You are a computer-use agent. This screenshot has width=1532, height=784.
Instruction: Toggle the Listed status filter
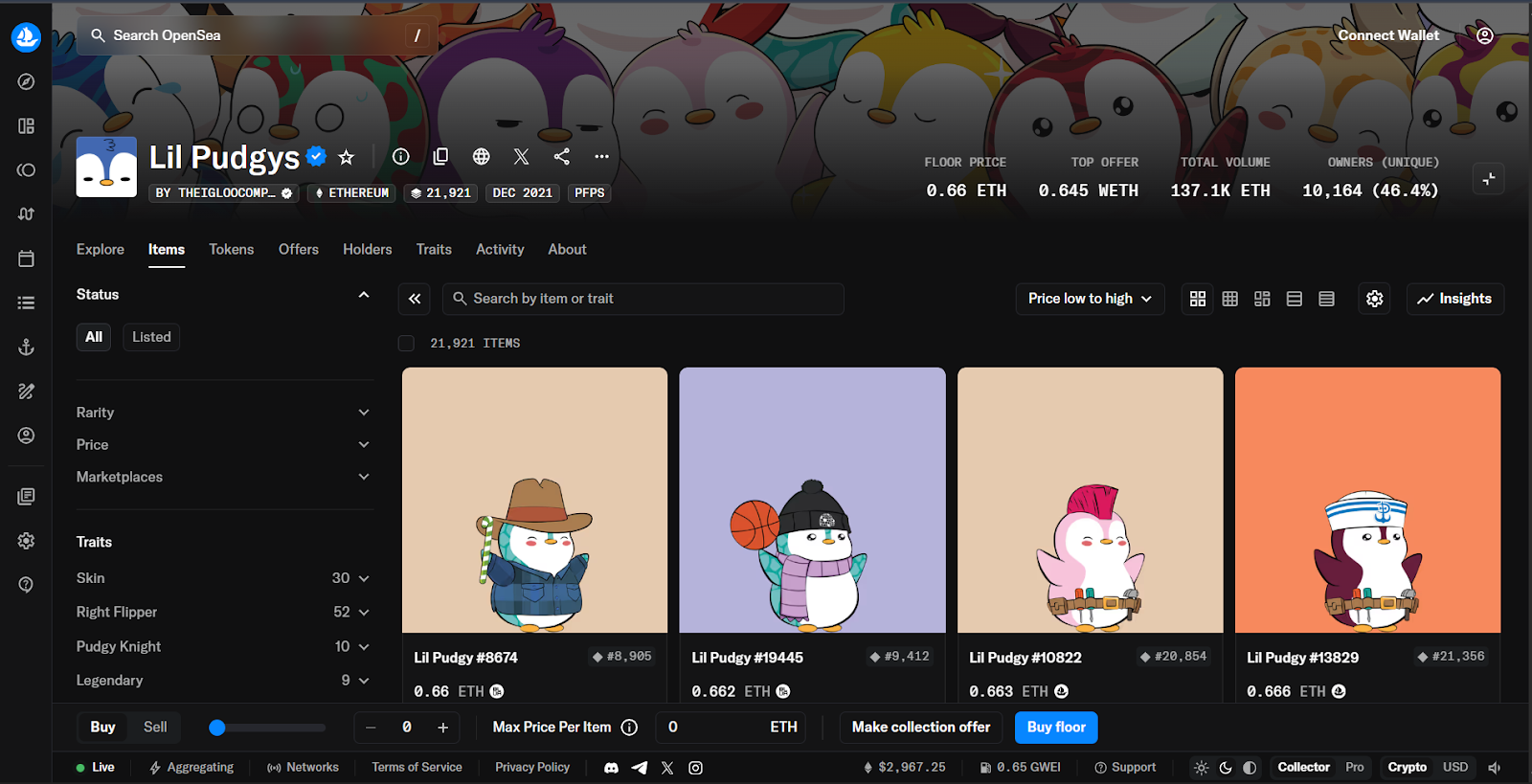click(x=151, y=337)
